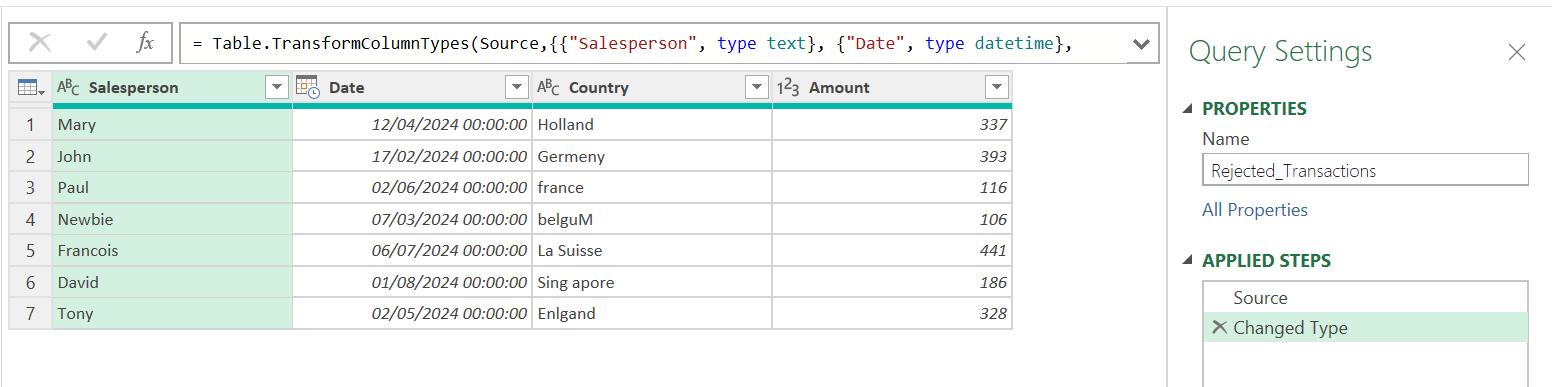
Task: Select row number 1
Action: pos(31,125)
